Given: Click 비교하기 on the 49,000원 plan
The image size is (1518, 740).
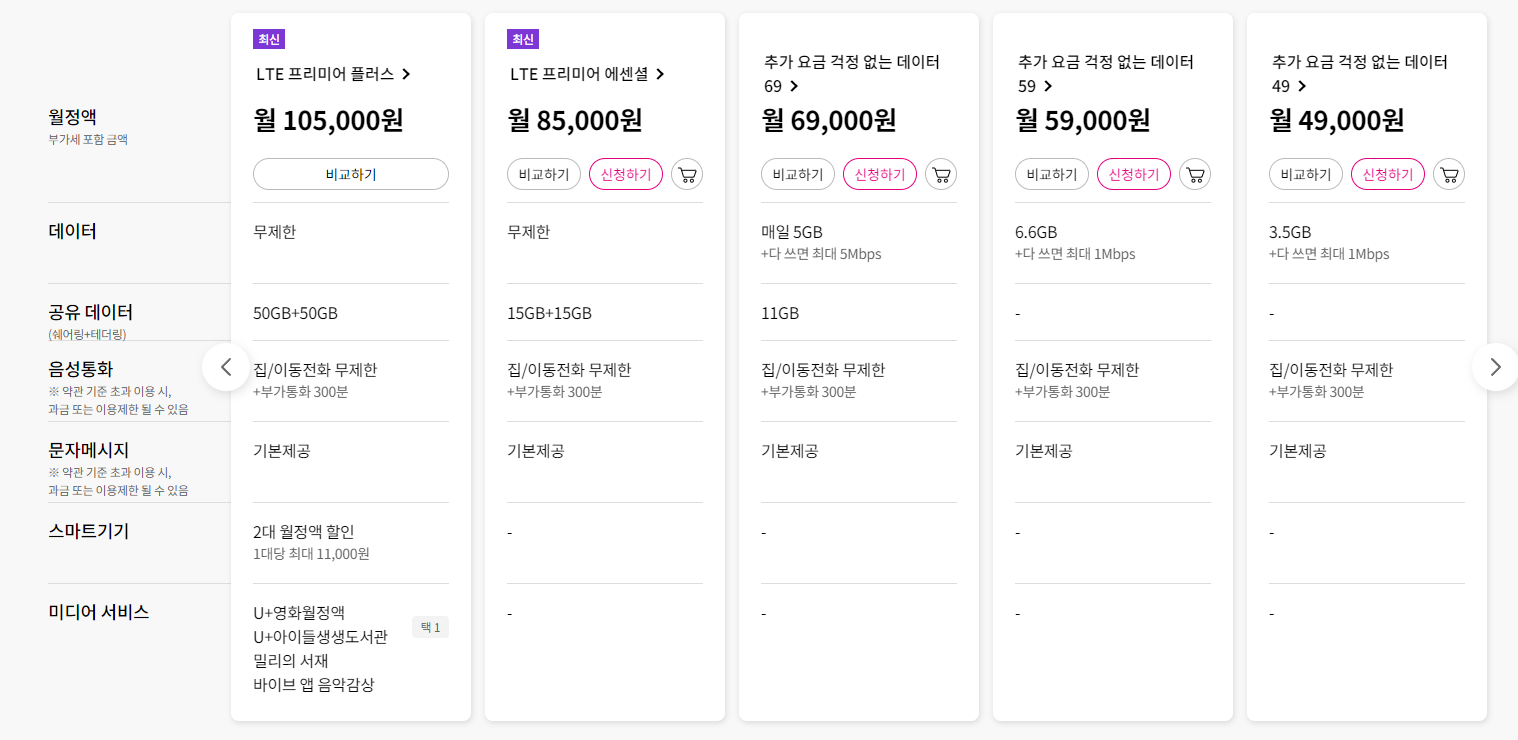Looking at the screenshot, I should [1306, 174].
